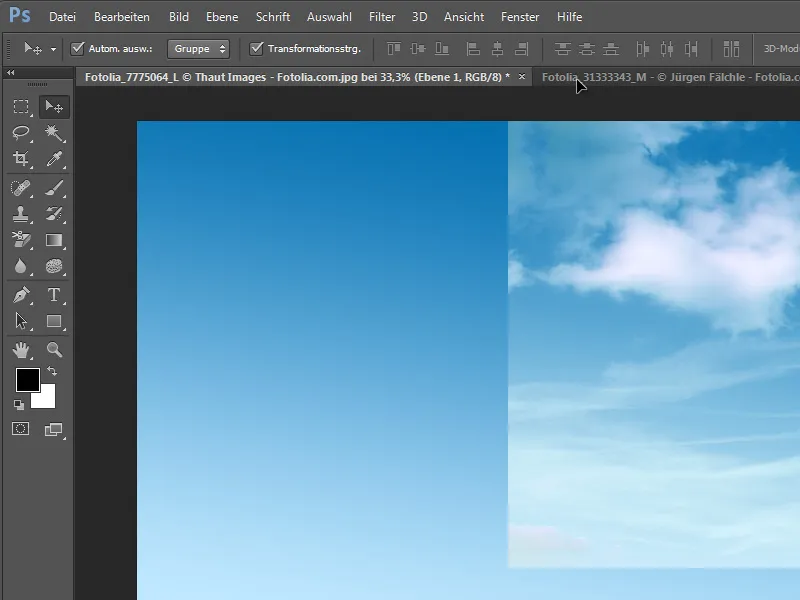This screenshot has height=600, width=800.
Task: Select the History Brush tool
Action: coord(54,214)
